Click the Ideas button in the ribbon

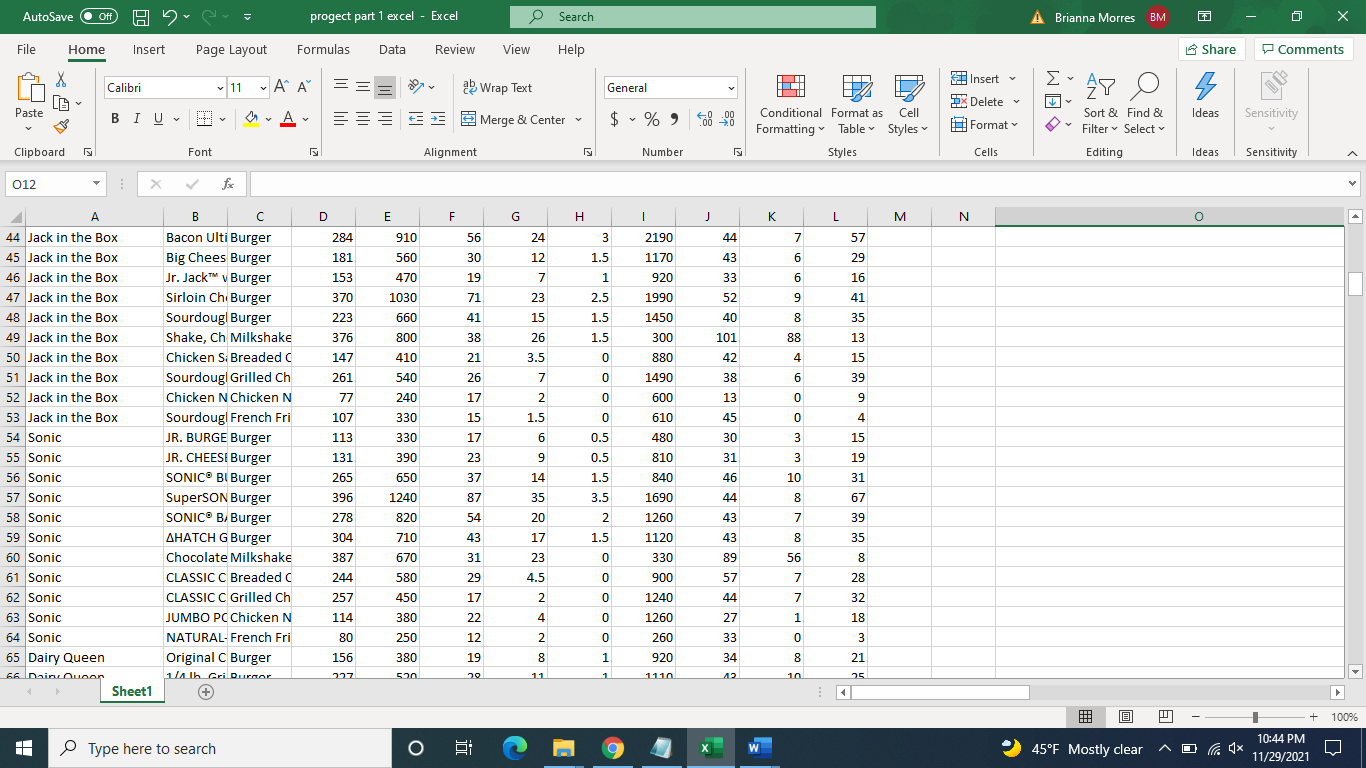click(x=1205, y=100)
